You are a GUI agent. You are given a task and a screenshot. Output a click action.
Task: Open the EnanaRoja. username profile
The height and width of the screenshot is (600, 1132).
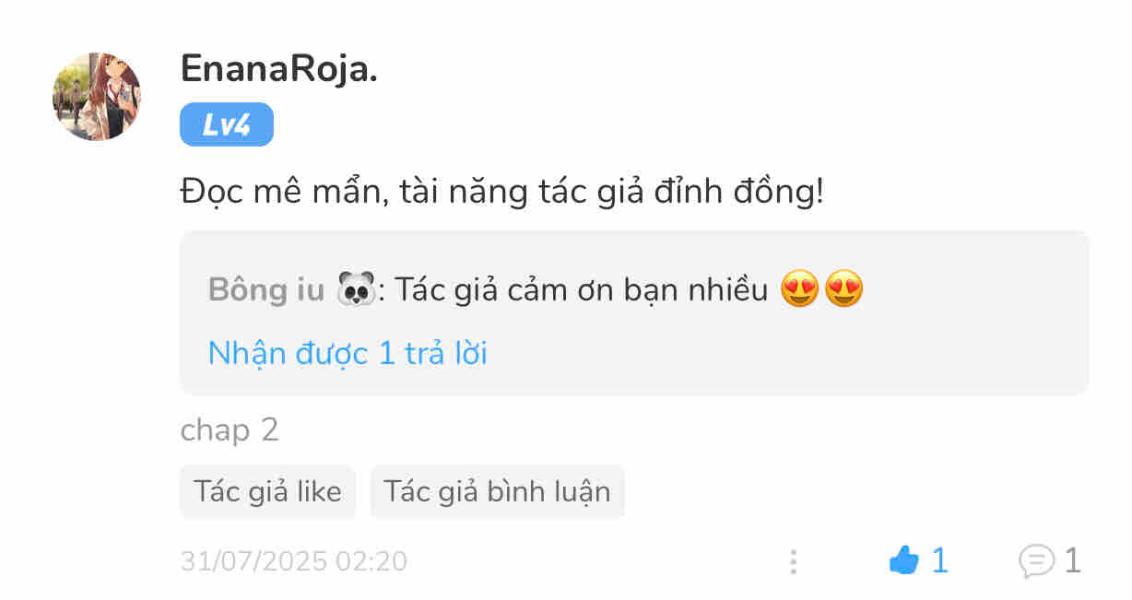coord(279,68)
